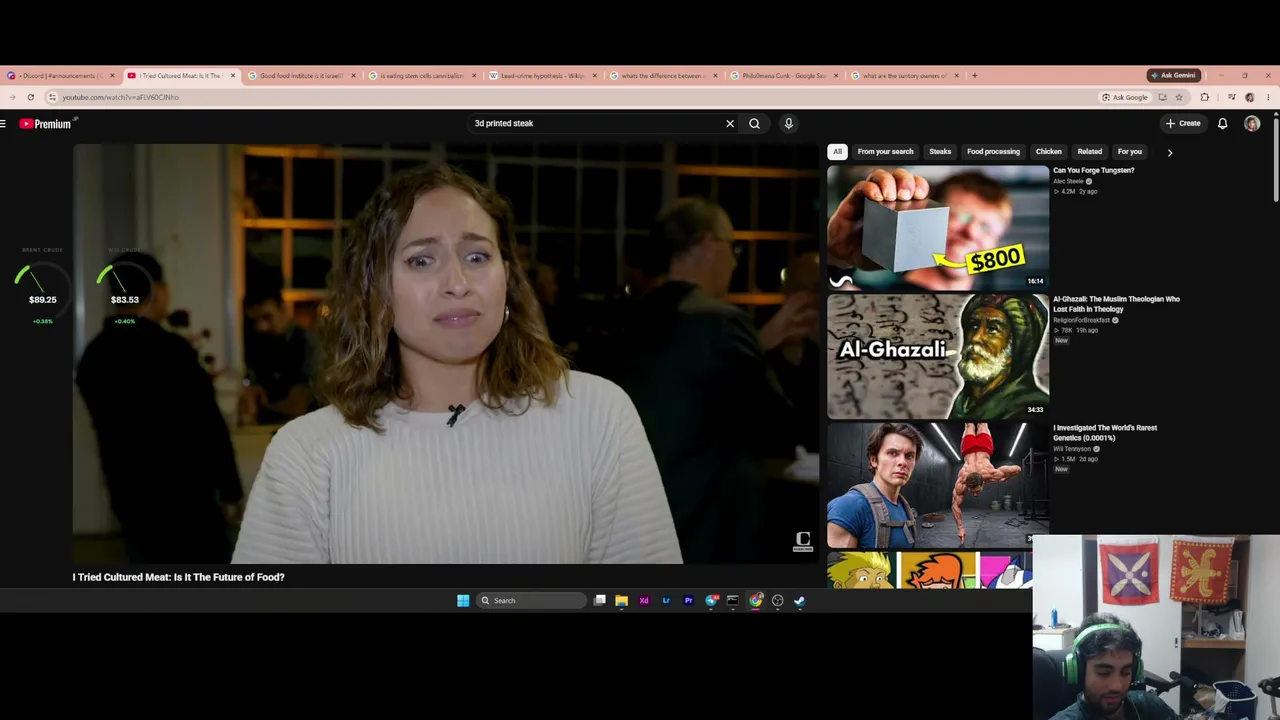Image resolution: width=1280 pixels, height=720 pixels.
Task: Start voice search with the microphone
Action: (789, 124)
